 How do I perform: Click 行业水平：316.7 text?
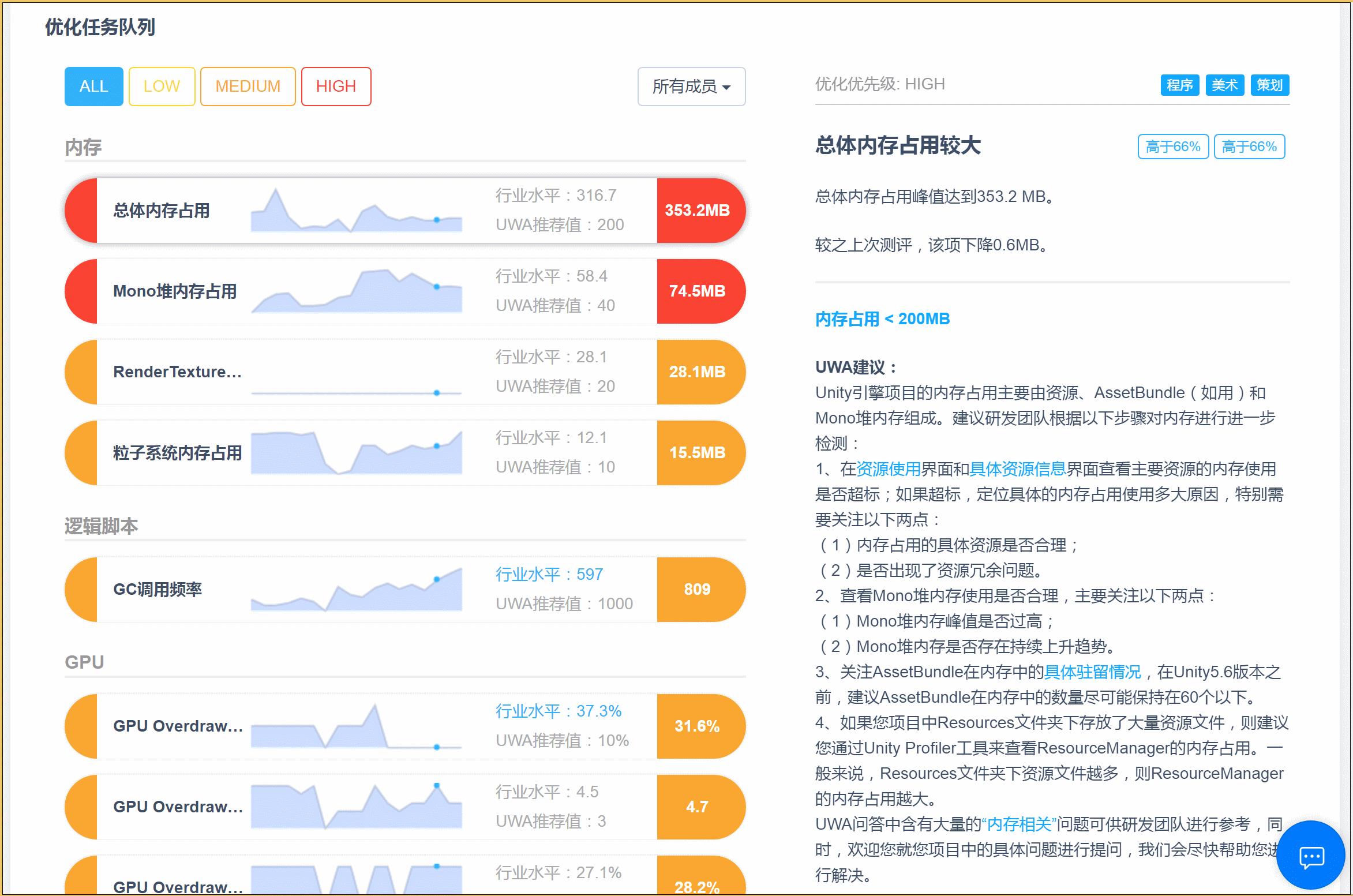pos(556,196)
